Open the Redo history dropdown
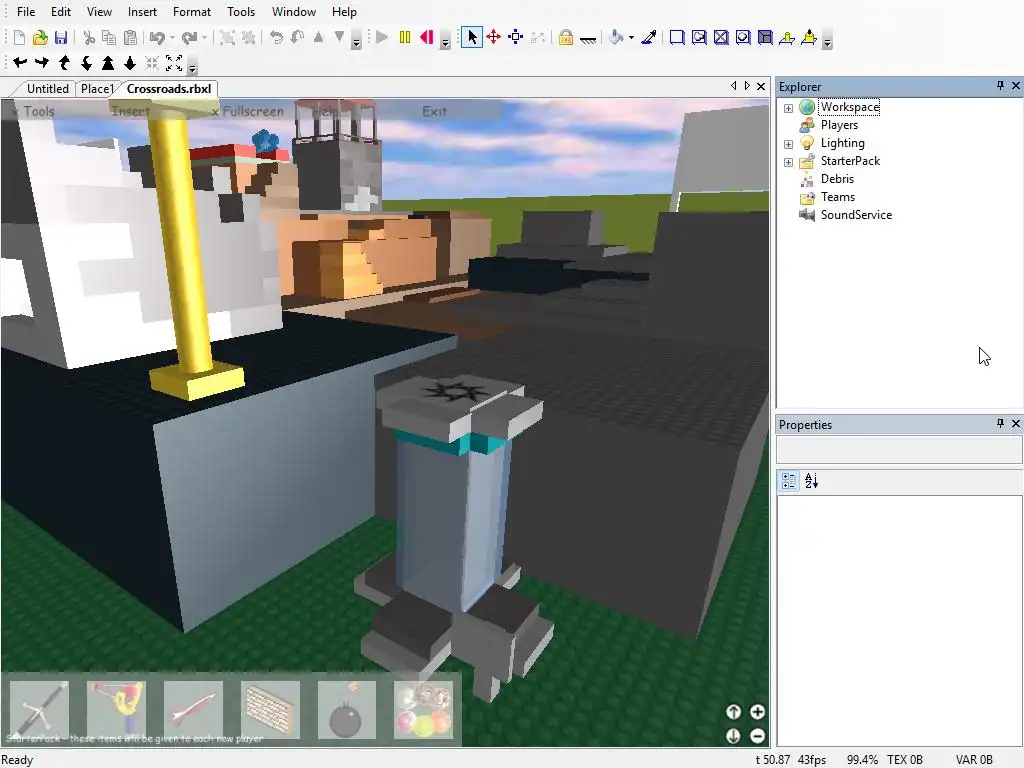This screenshot has width=1024, height=768. [x=204, y=38]
